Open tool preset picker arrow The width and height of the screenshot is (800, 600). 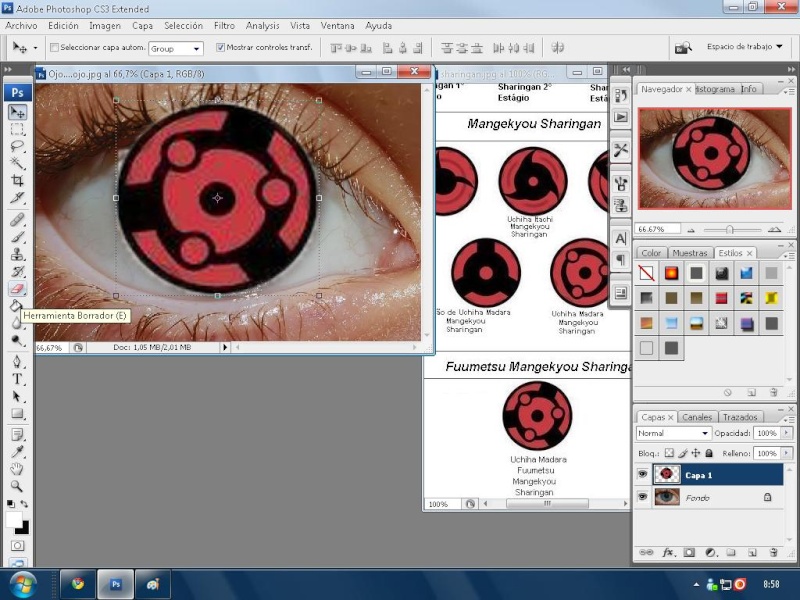point(35,48)
